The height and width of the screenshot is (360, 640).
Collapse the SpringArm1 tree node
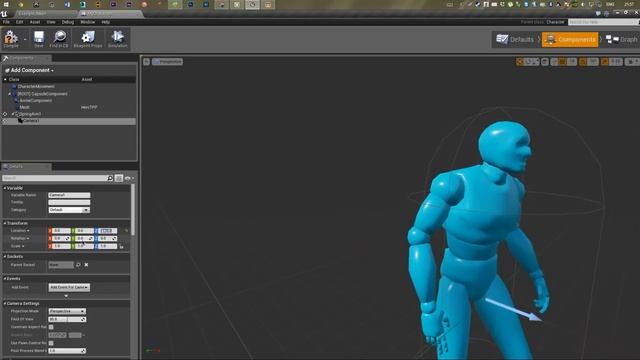tap(12, 114)
